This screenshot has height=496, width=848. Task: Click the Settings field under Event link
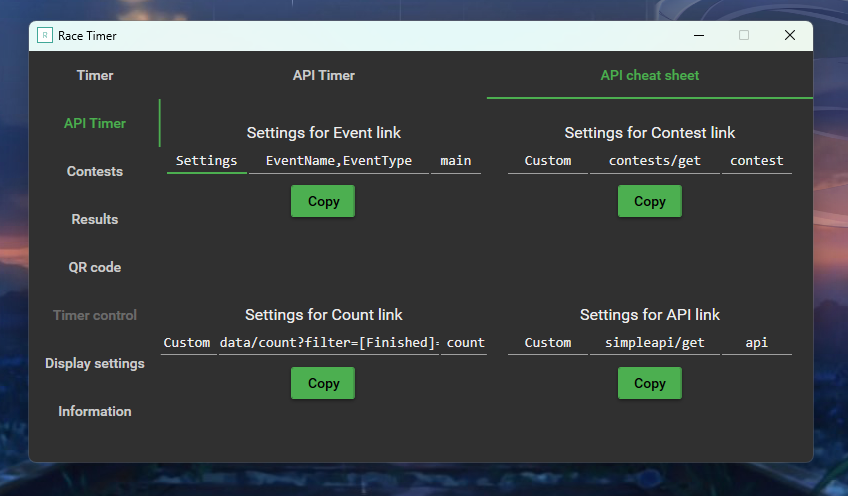[x=207, y=161]
